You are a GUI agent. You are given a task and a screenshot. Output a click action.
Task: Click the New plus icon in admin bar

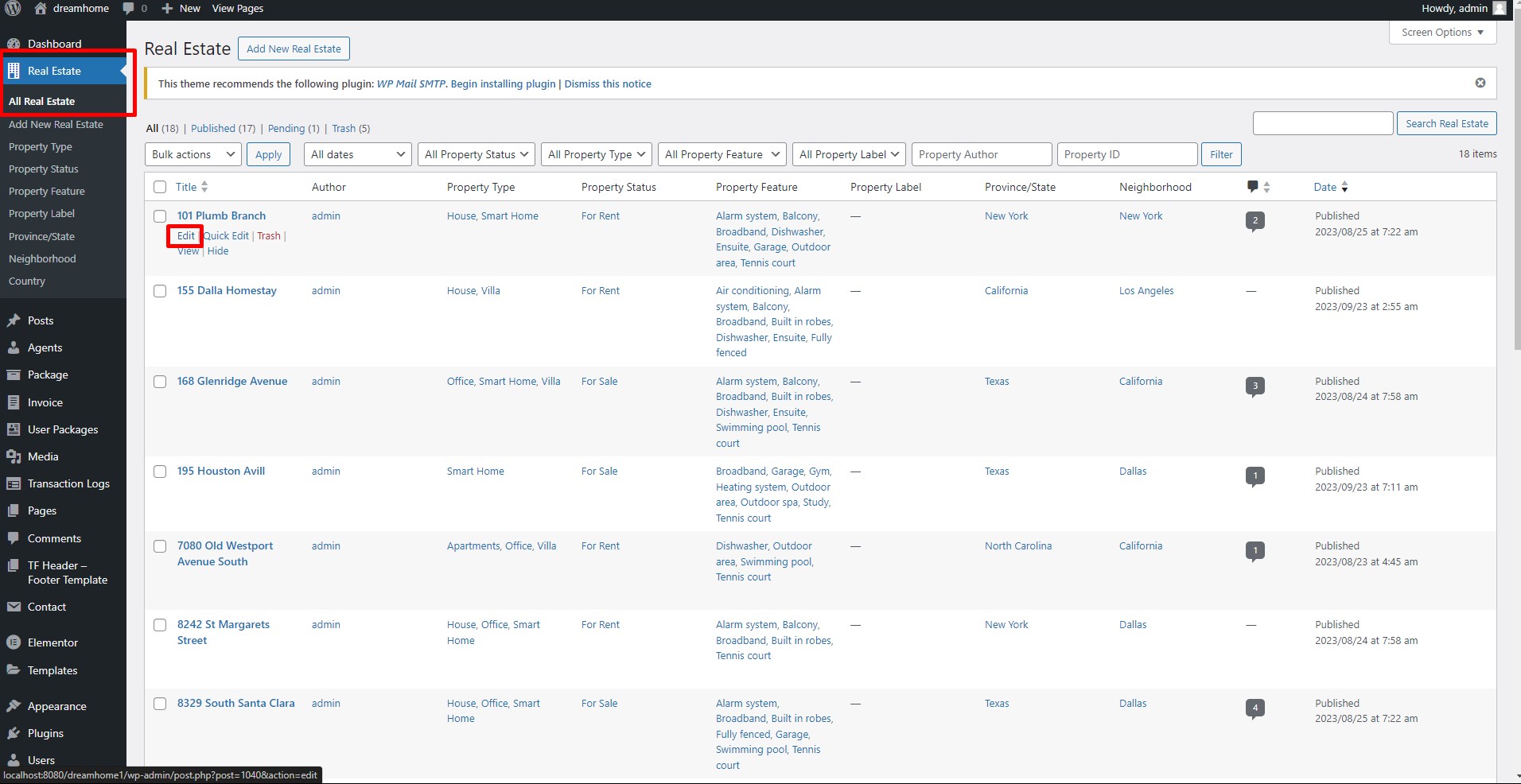(x=167, y=9)
